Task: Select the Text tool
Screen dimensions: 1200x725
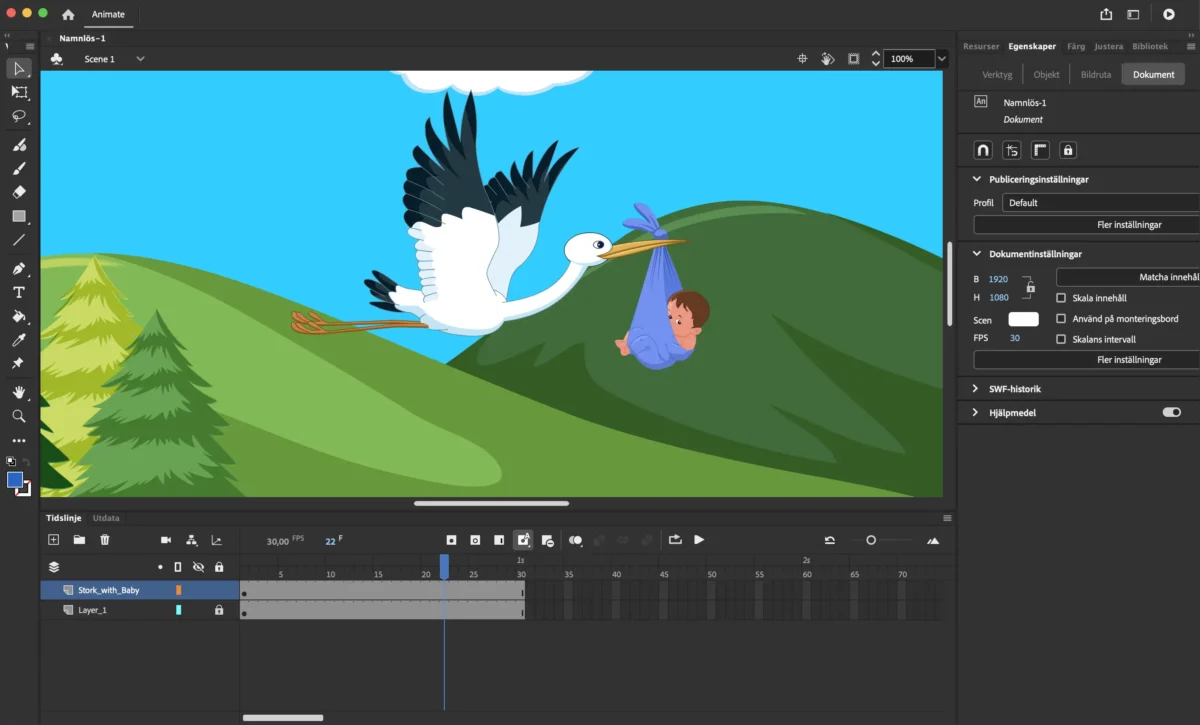Action: coord(19,292)
